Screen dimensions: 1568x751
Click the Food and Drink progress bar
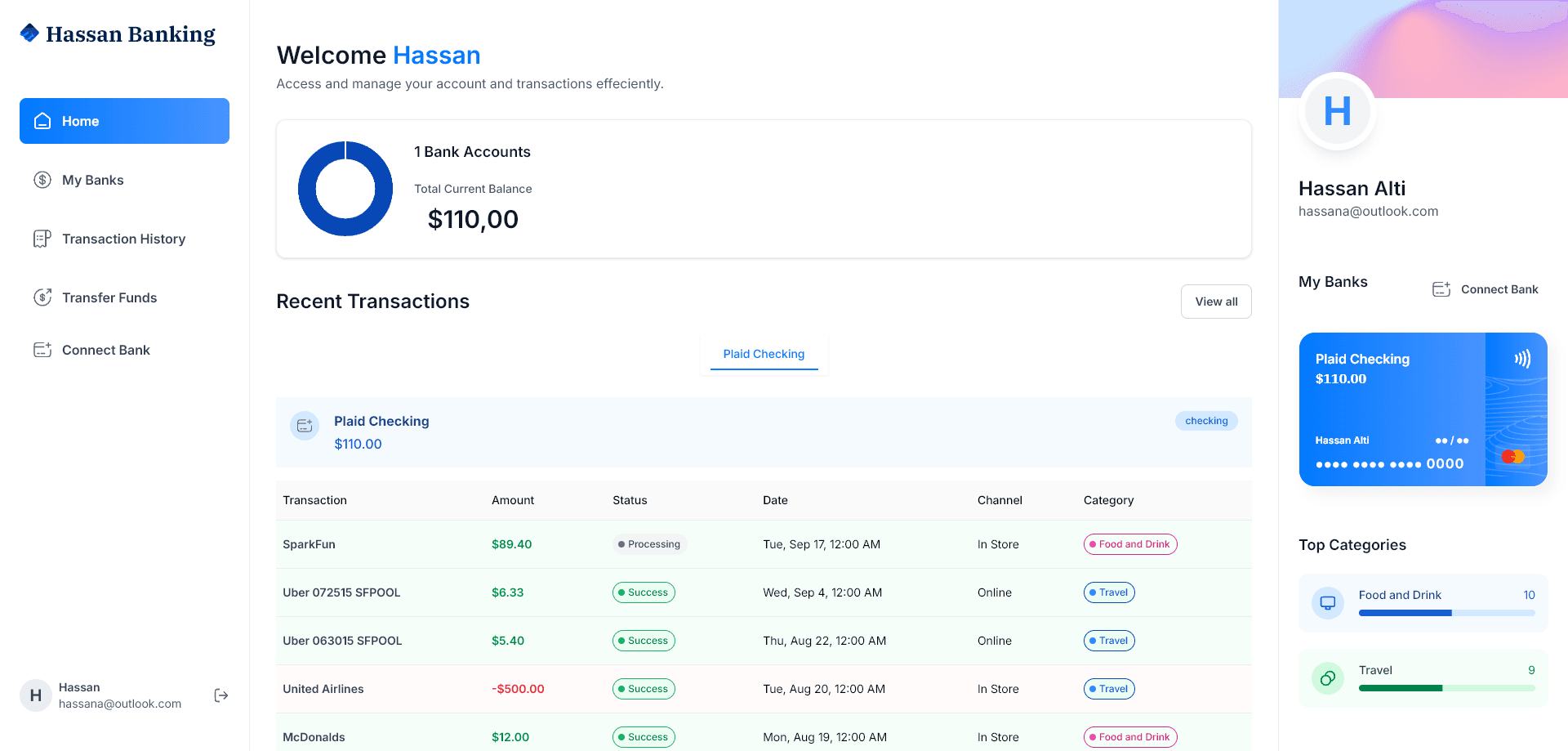[x=1445, y=612]
